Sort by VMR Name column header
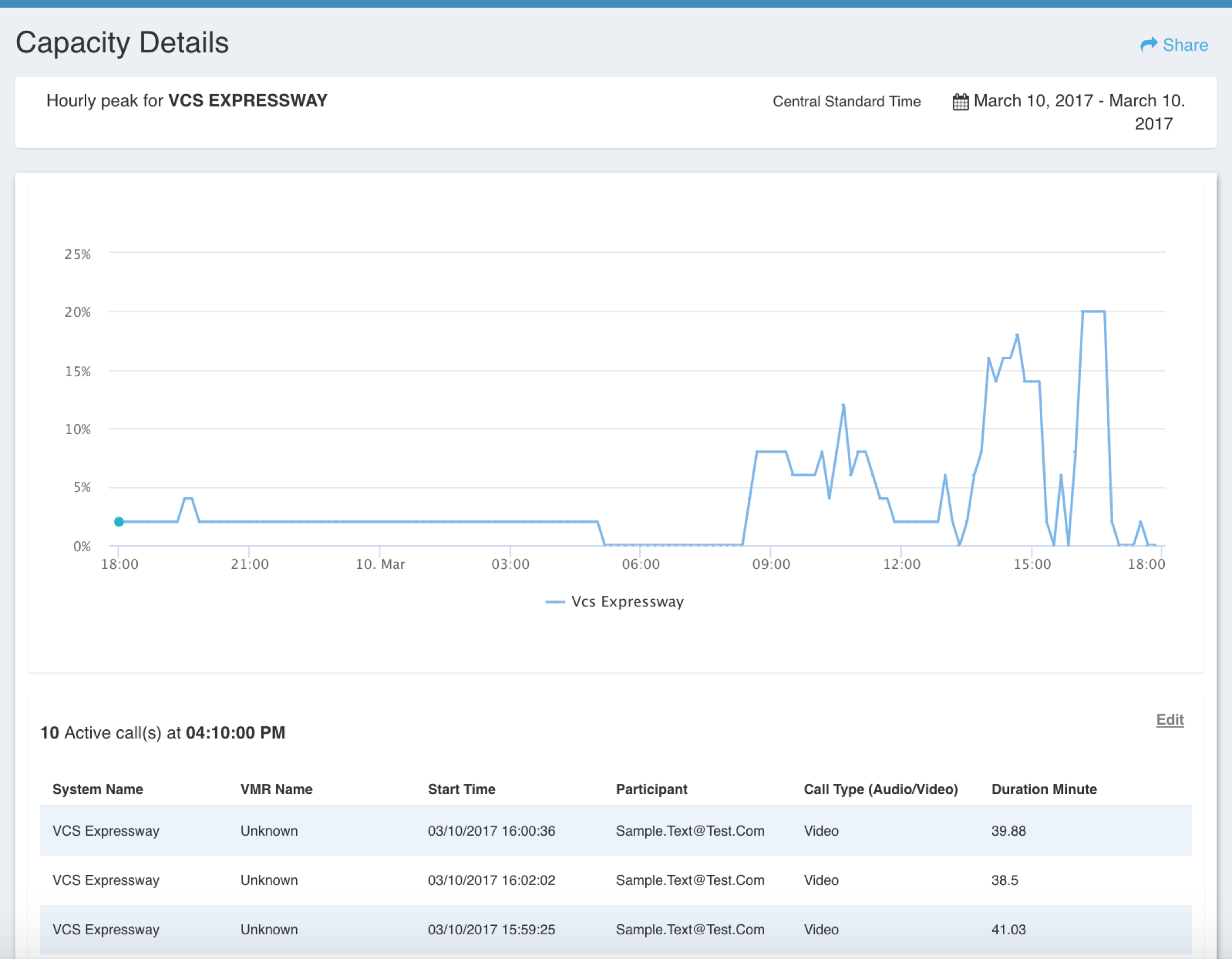Image resolution: width=1232 pixels, height=959 pixels. point(276,788)
